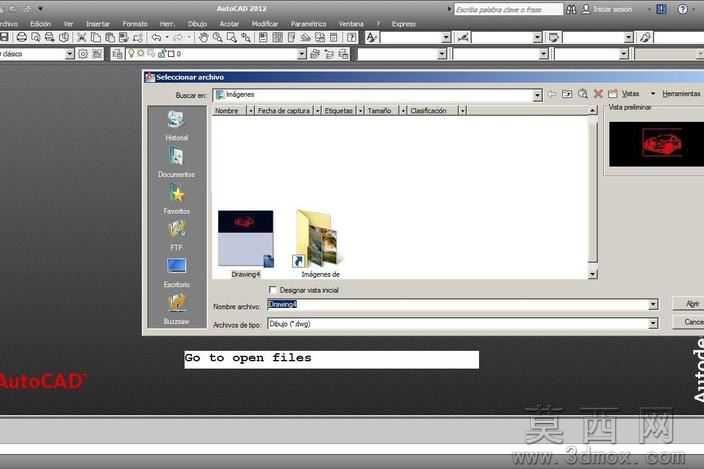Open the Insertar menu
This screenshot has width=704, height=469.
97,24
